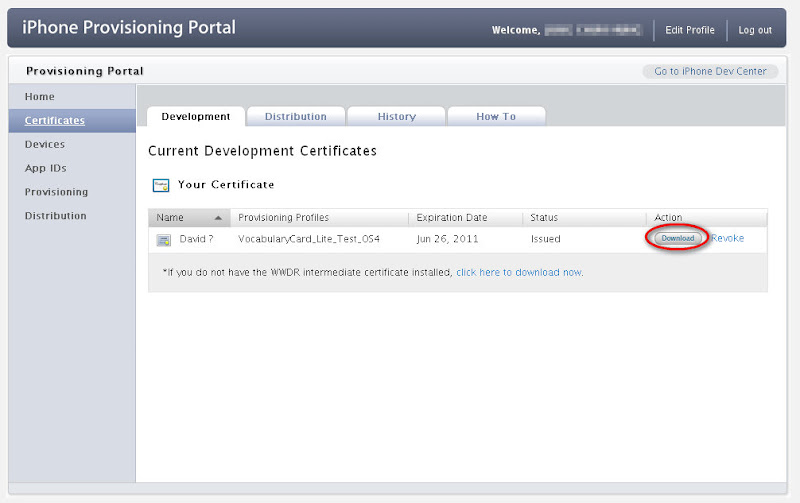The height and width of the screenshot is (503, 800).
Task: Open the Provisioning sidebar item
Action: click(56, 192)
